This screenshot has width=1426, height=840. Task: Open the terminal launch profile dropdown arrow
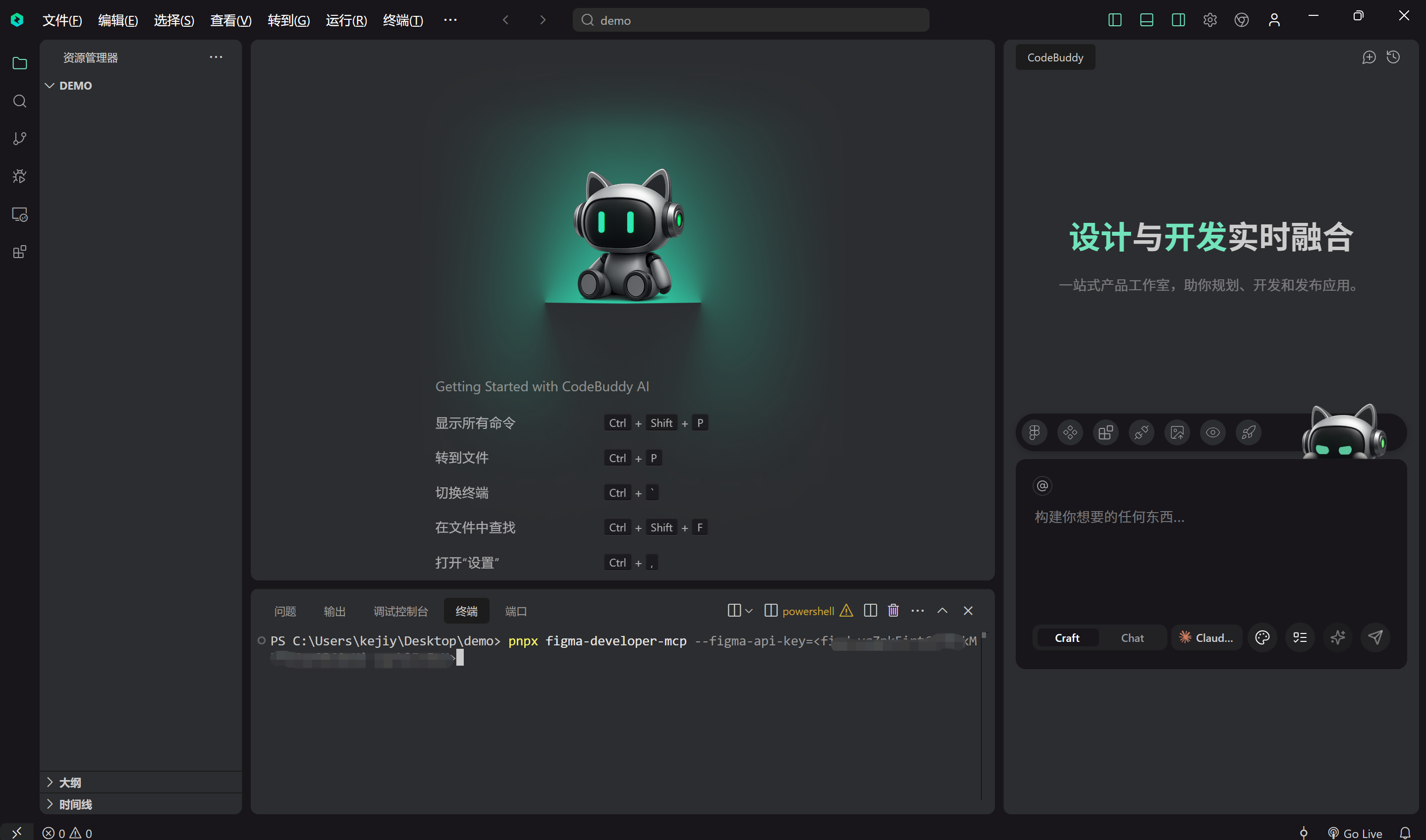click(749, 611)
